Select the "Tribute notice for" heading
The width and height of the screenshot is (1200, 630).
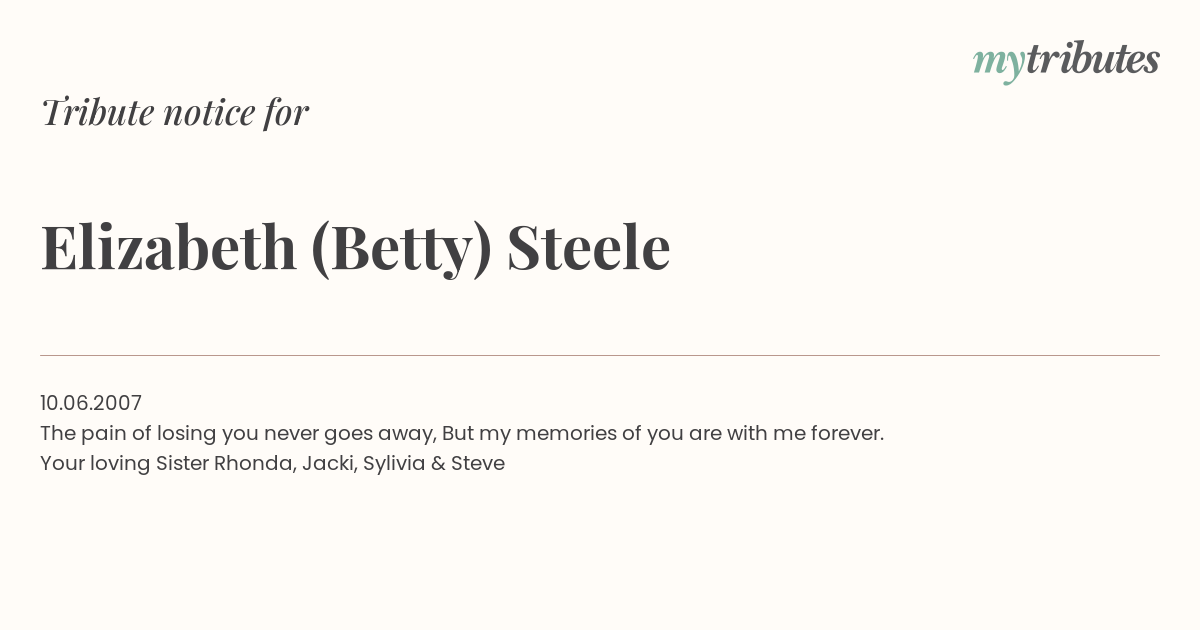click(x=175, y=112)
